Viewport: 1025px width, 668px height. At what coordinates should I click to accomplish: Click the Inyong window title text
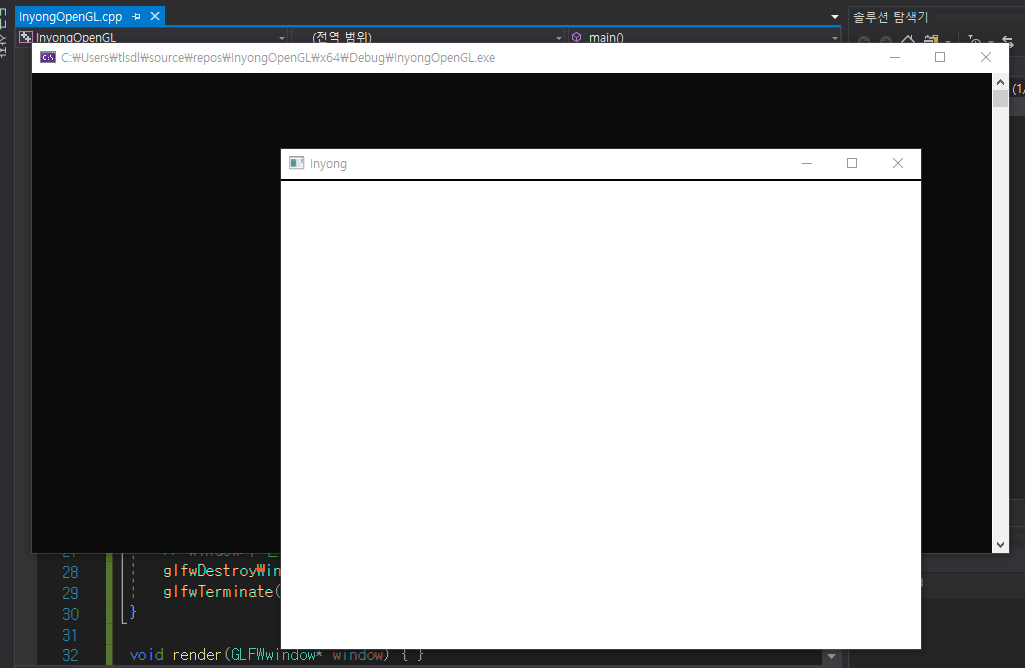(x=328, y=163)
